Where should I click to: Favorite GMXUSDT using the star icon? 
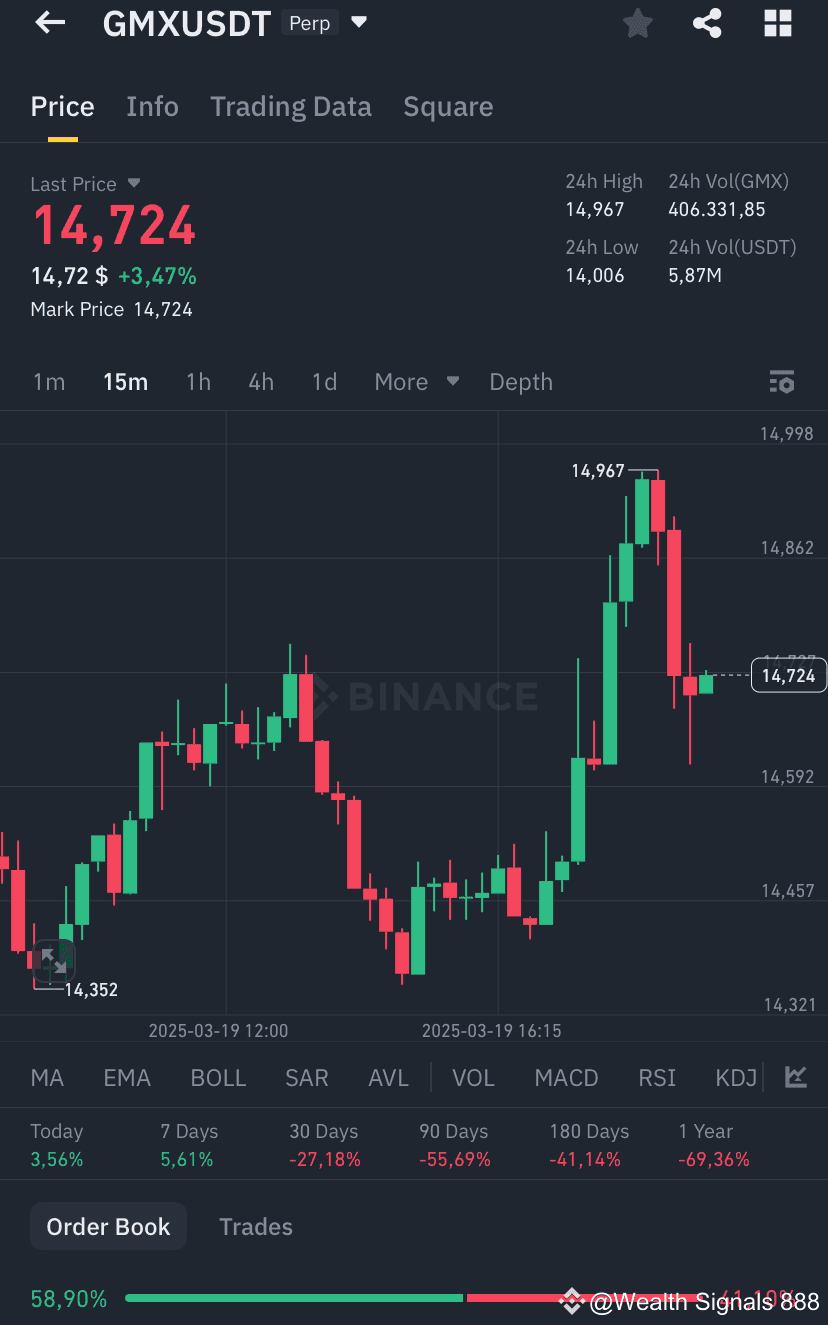pyautogui.click(x=637, y=23)
